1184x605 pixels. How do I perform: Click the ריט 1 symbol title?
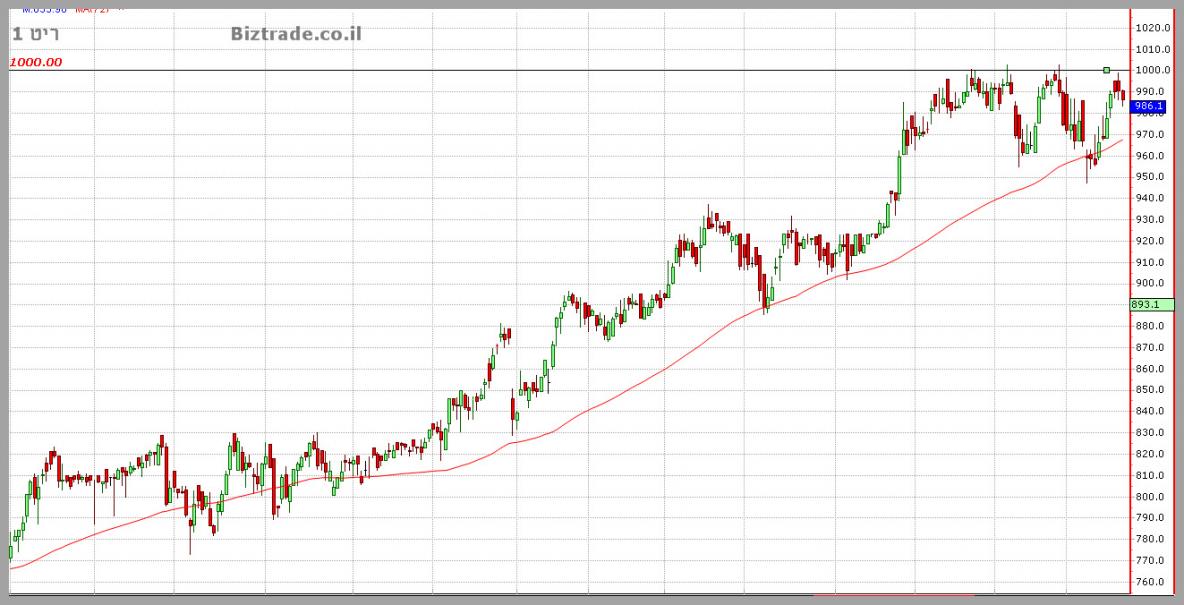[x=36, y=34]
